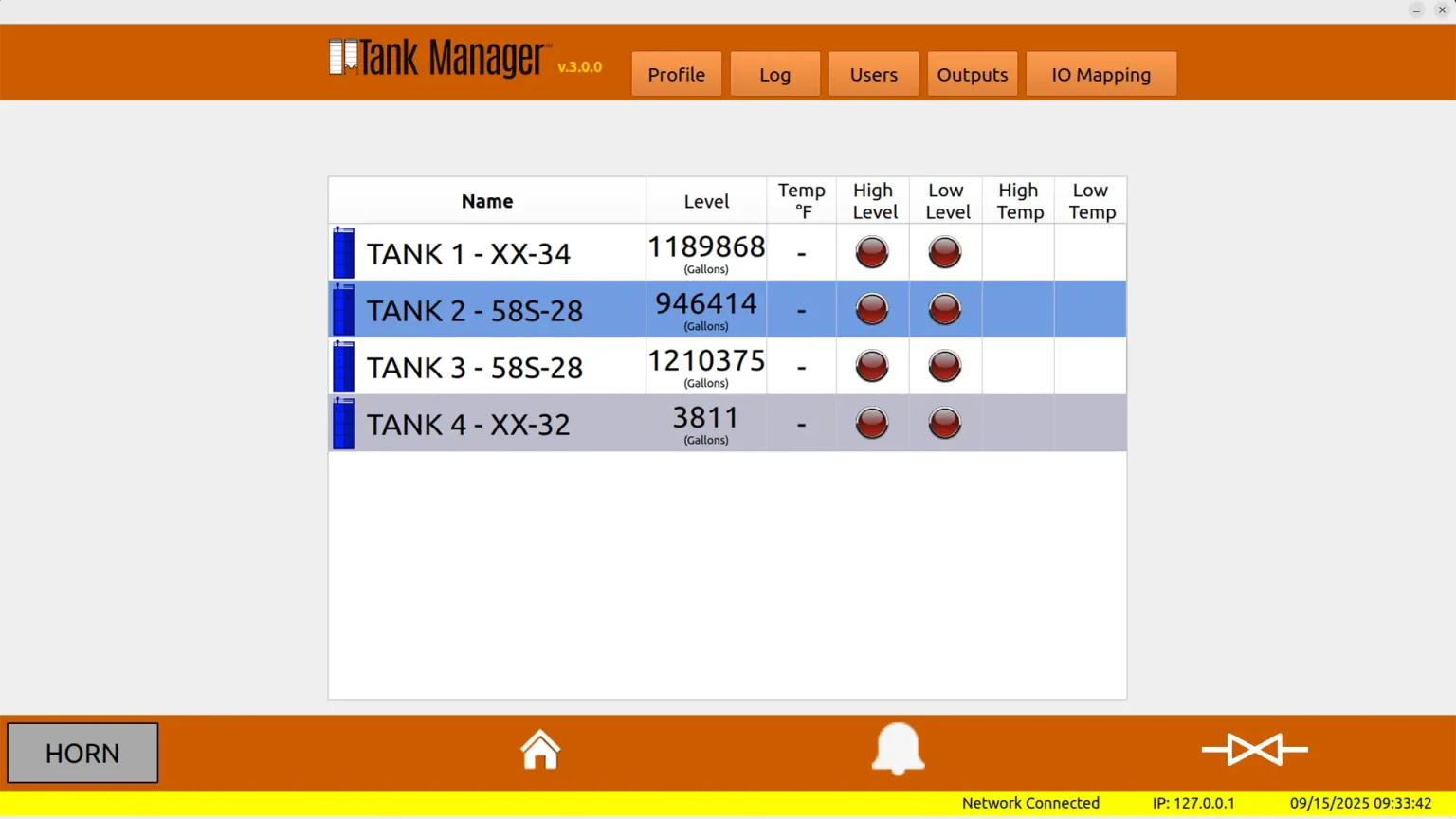Silence alarm with the HORN button
Viewport: 1456px width, 819px height.
82,753
